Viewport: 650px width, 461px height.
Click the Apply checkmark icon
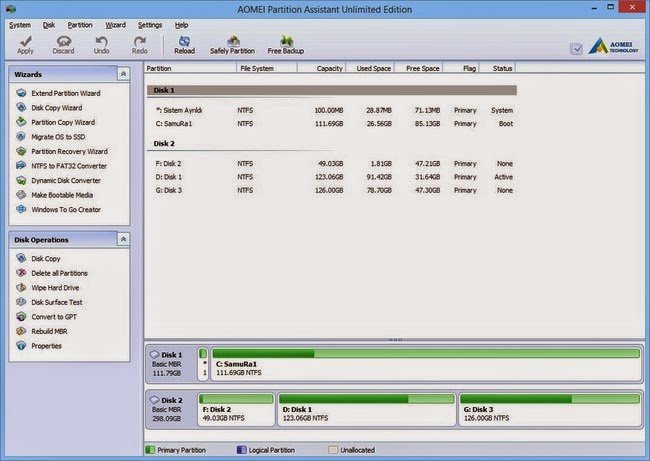26,41
